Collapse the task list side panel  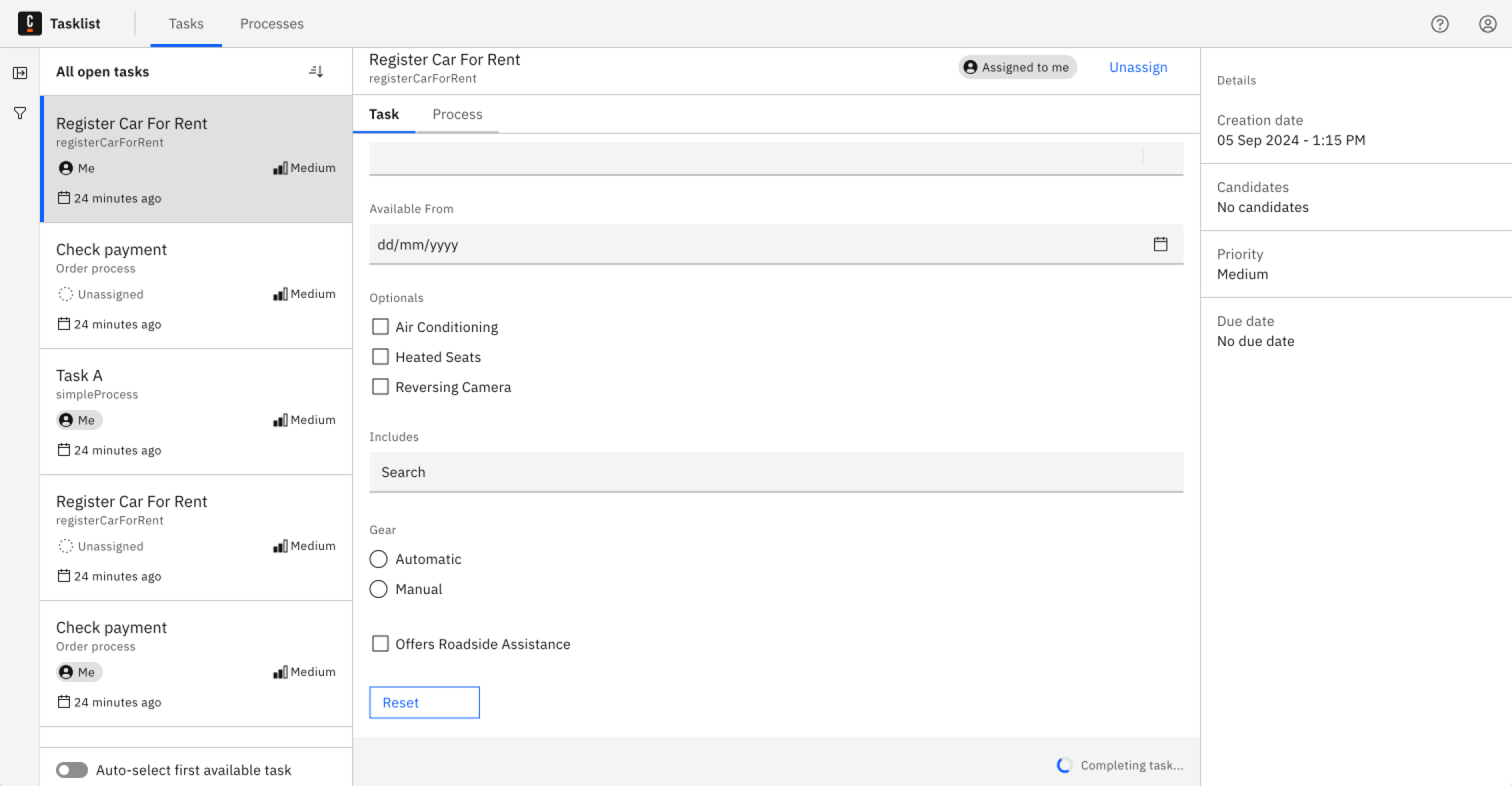[x=19, y=73]
